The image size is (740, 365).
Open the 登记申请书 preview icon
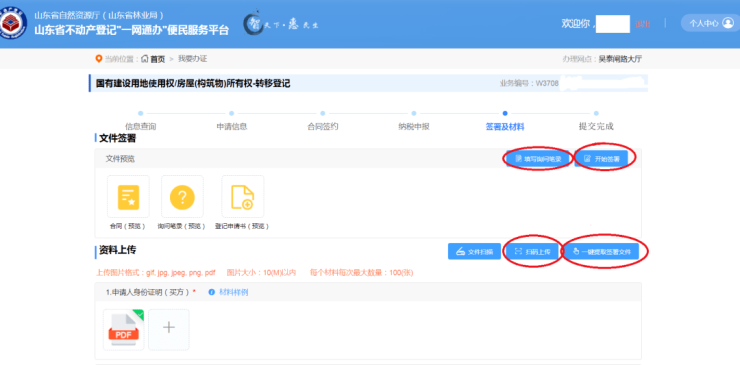coord(243,197)
